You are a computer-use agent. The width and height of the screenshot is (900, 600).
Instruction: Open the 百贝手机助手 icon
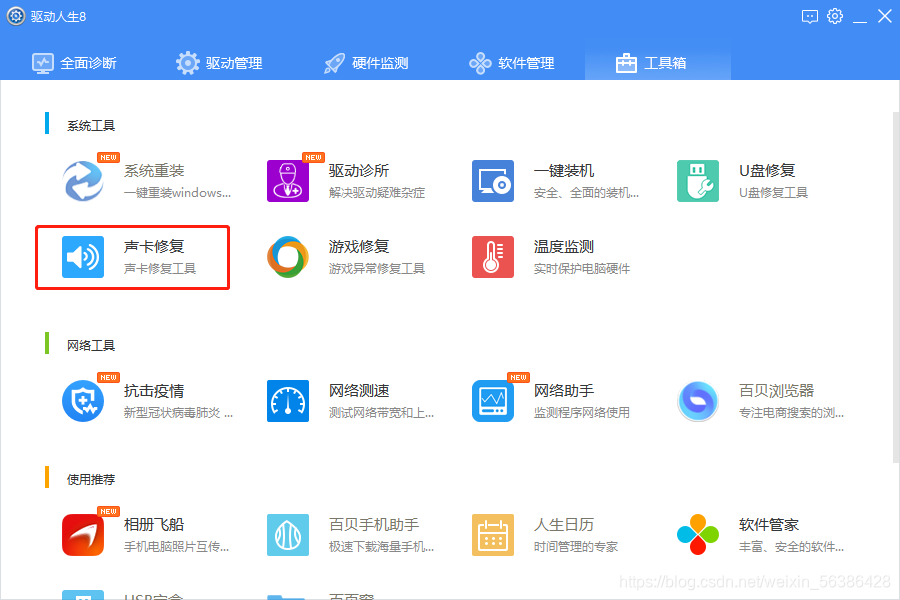click(x=288, y=535)
